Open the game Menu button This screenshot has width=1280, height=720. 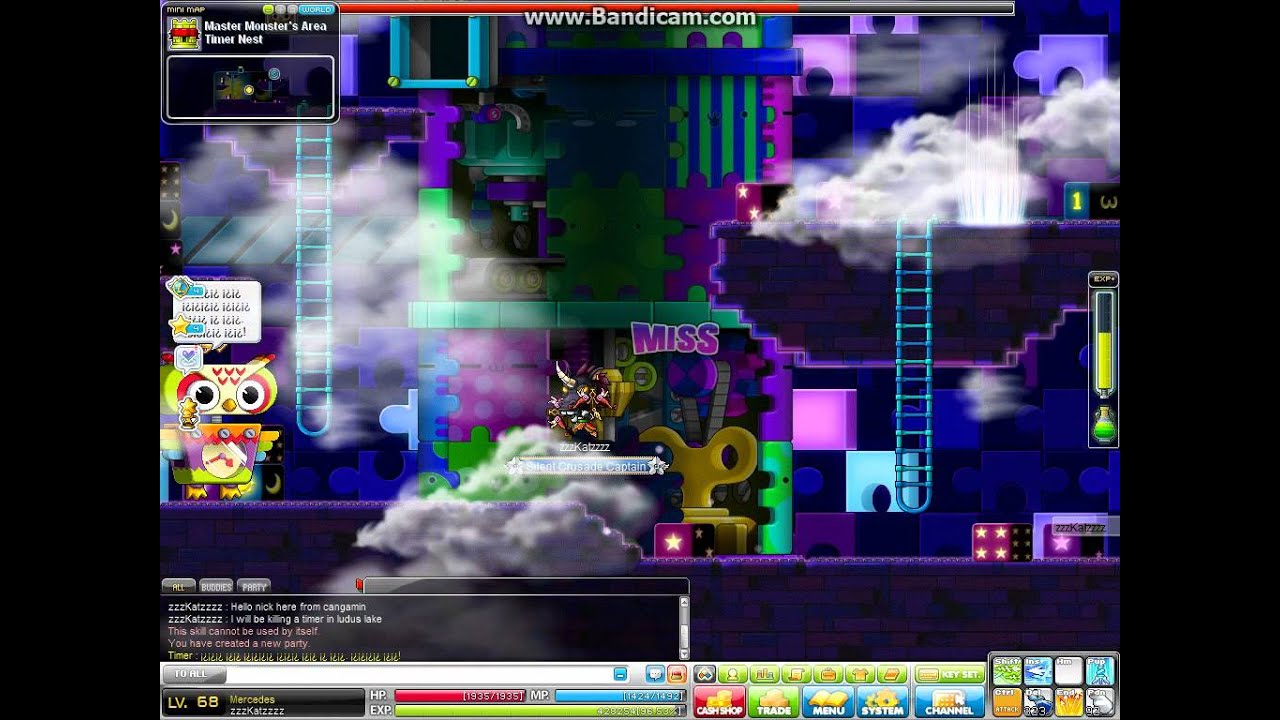pyautogui.click(x=828, y=702)
